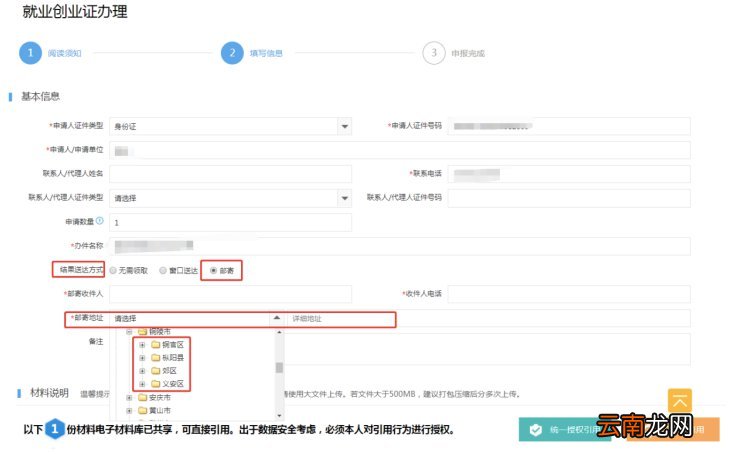Image resolution: width=730 pixels, height=454 pixels.
Task: Focus the 详细地址 input field
Action: pos(488,318)
